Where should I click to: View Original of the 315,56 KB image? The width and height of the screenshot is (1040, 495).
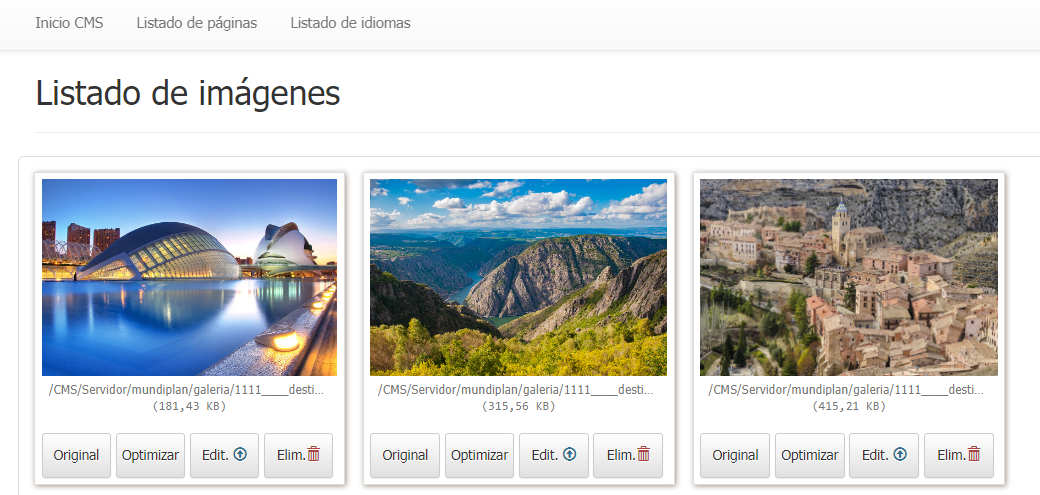point(405,455)
